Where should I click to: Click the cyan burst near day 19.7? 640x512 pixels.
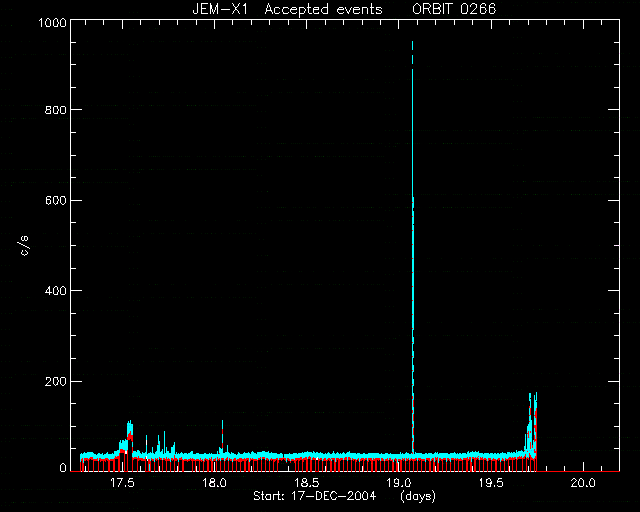pos(531,423)
